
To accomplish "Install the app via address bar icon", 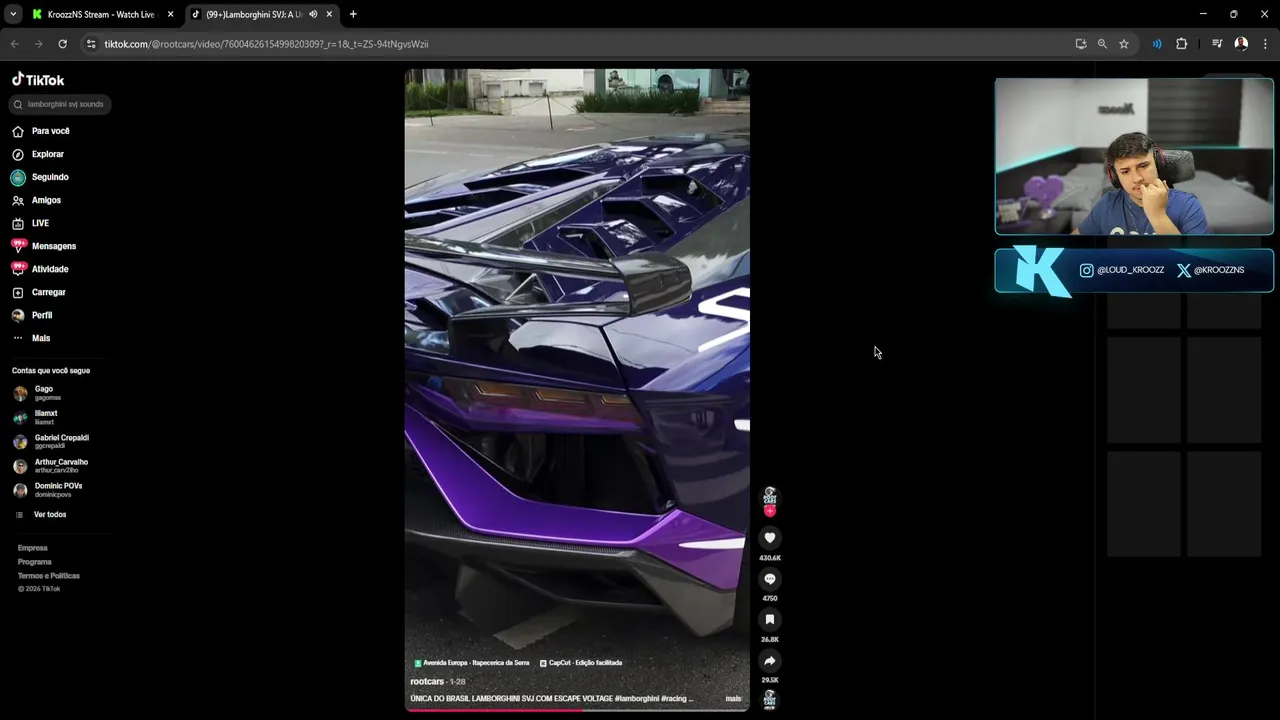I will point(1081,44).
